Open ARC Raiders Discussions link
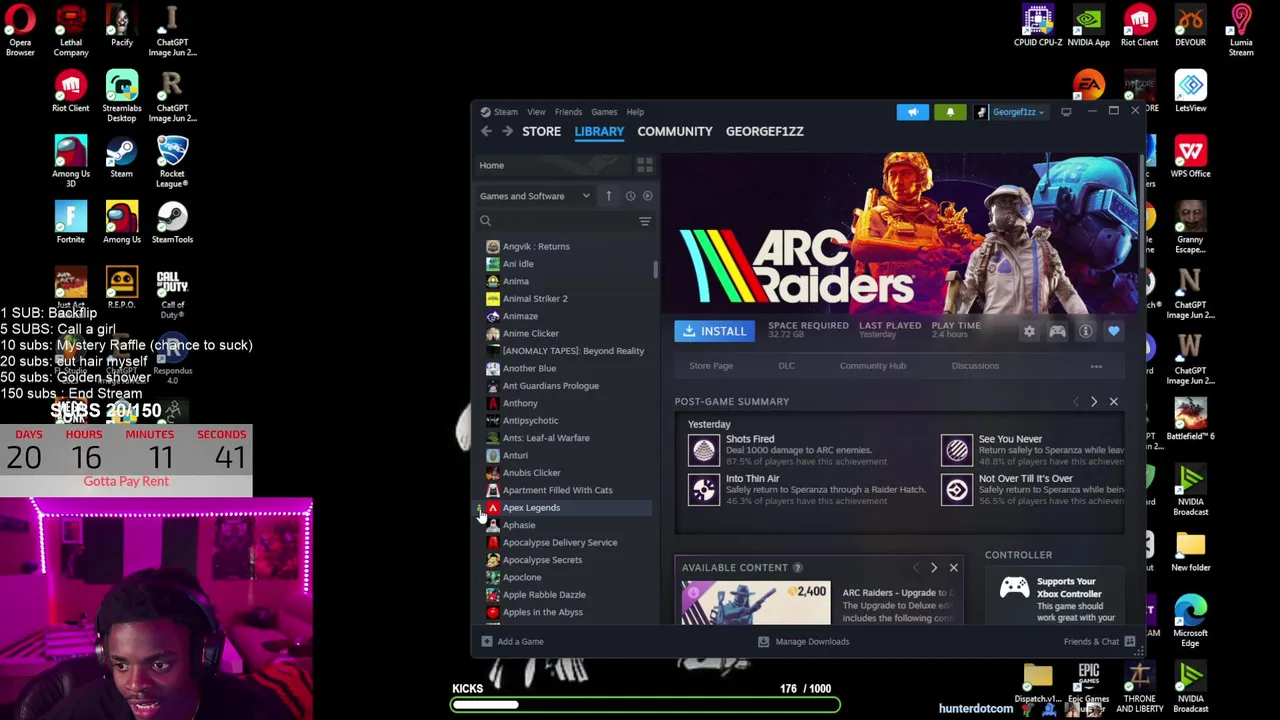Screen dimensions: 1280x720 click(x=975, y=366)
